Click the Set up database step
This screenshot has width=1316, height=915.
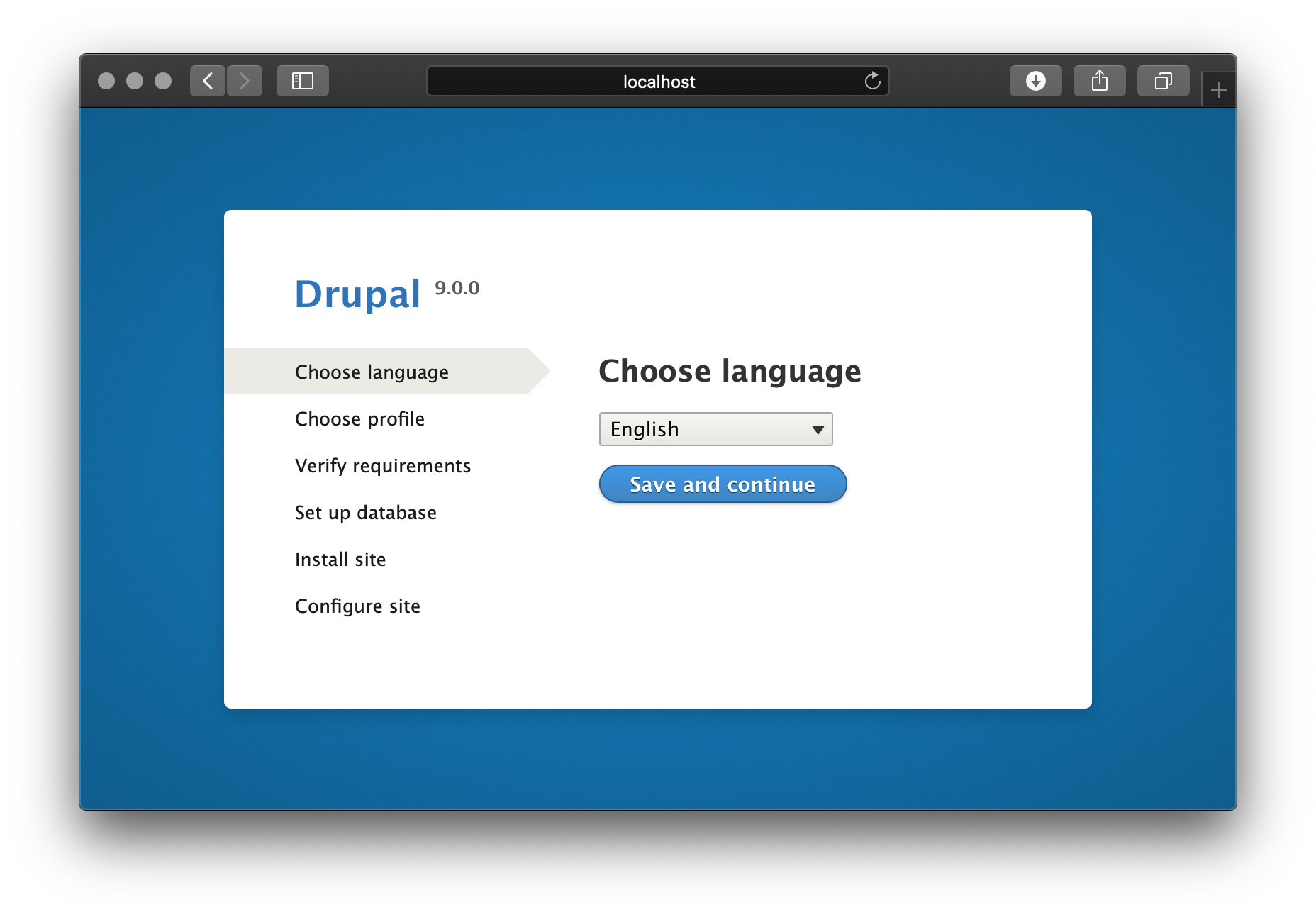pyautogui.click(x=365, y=513)
